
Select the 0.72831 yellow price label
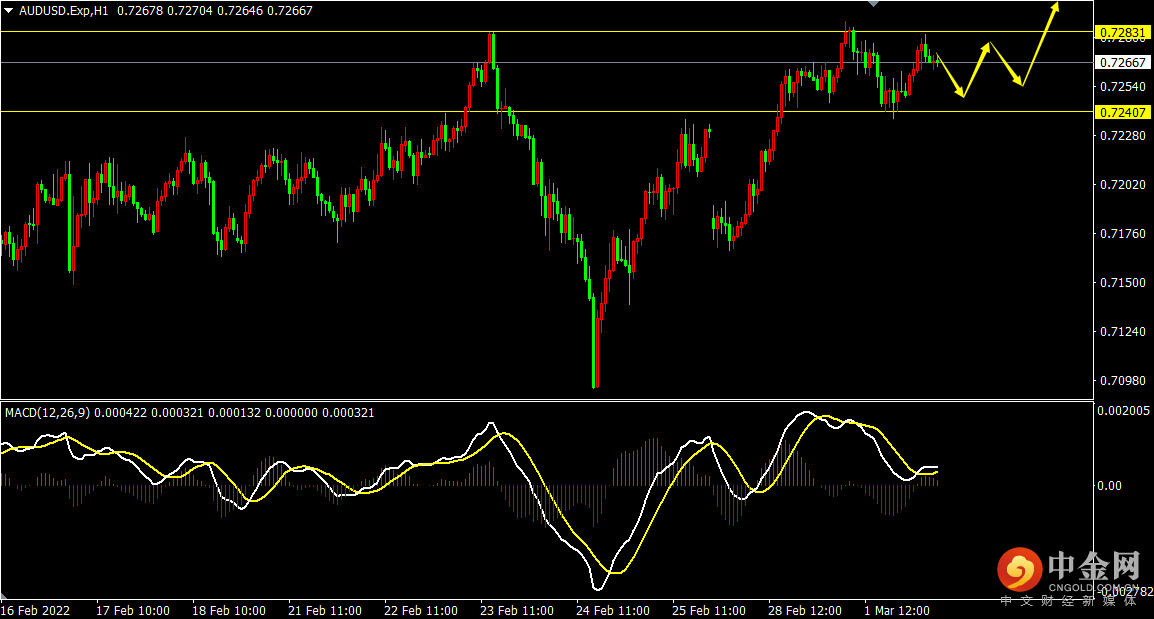(1123, 33)
